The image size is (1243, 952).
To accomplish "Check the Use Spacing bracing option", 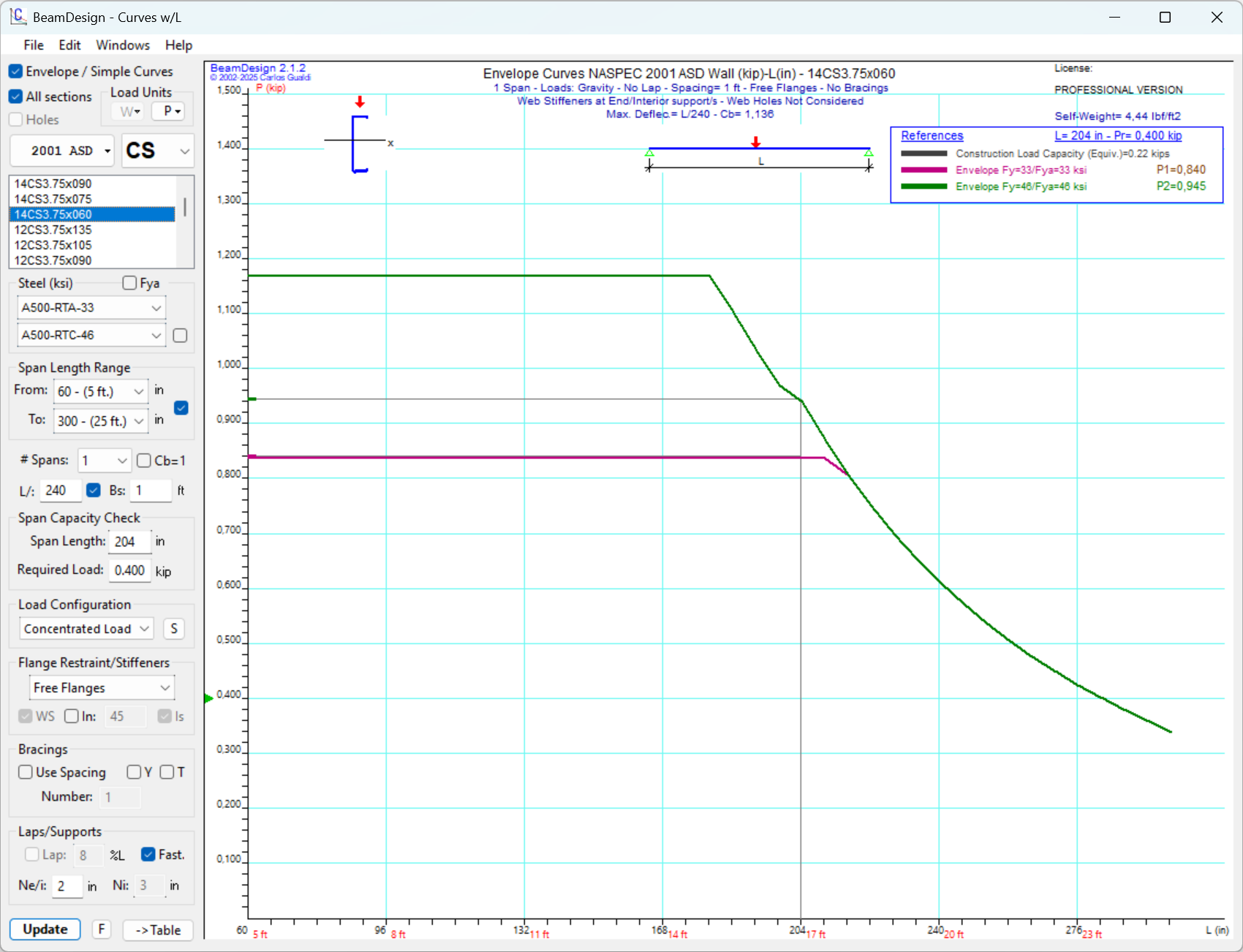I will (x=26, y=772).
